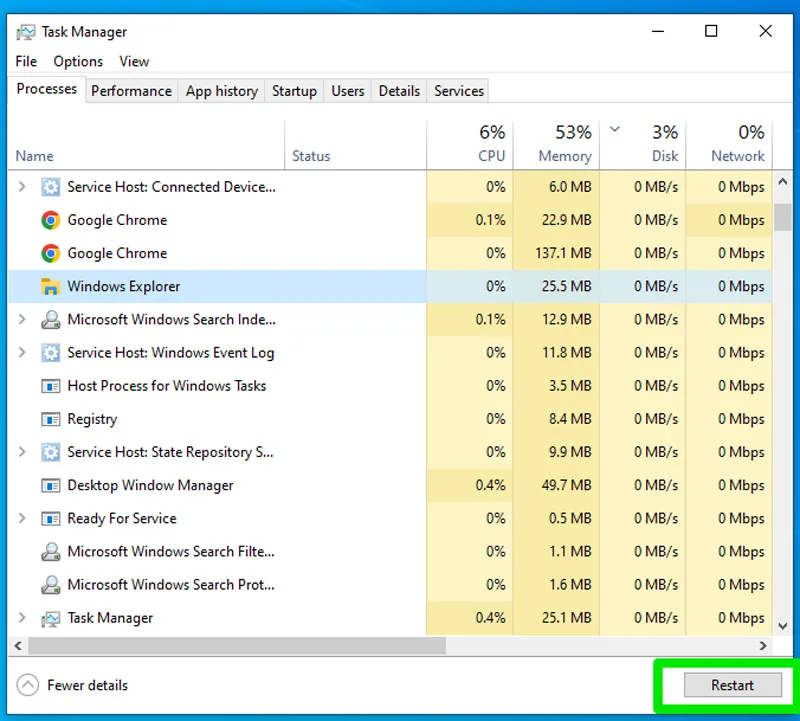Click the Desktop Window Manager icon
The height and width of the screenshot is (721, 800).
pyautogui.click(x=50, y=485)
